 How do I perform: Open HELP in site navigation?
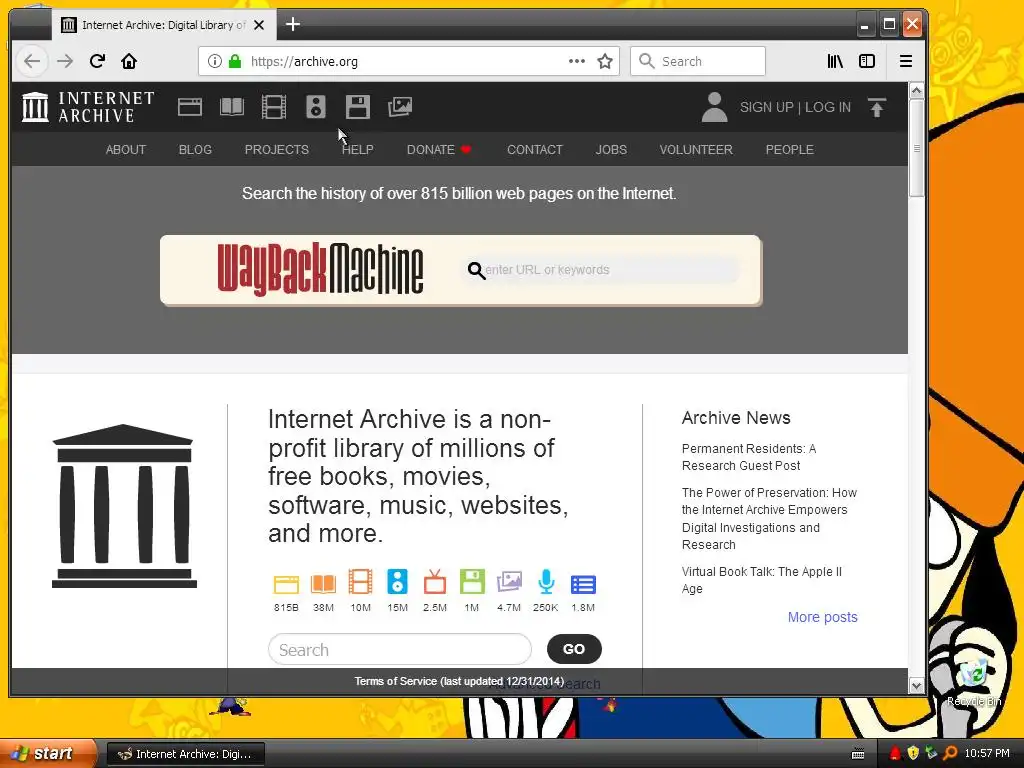tap(358, 150)
